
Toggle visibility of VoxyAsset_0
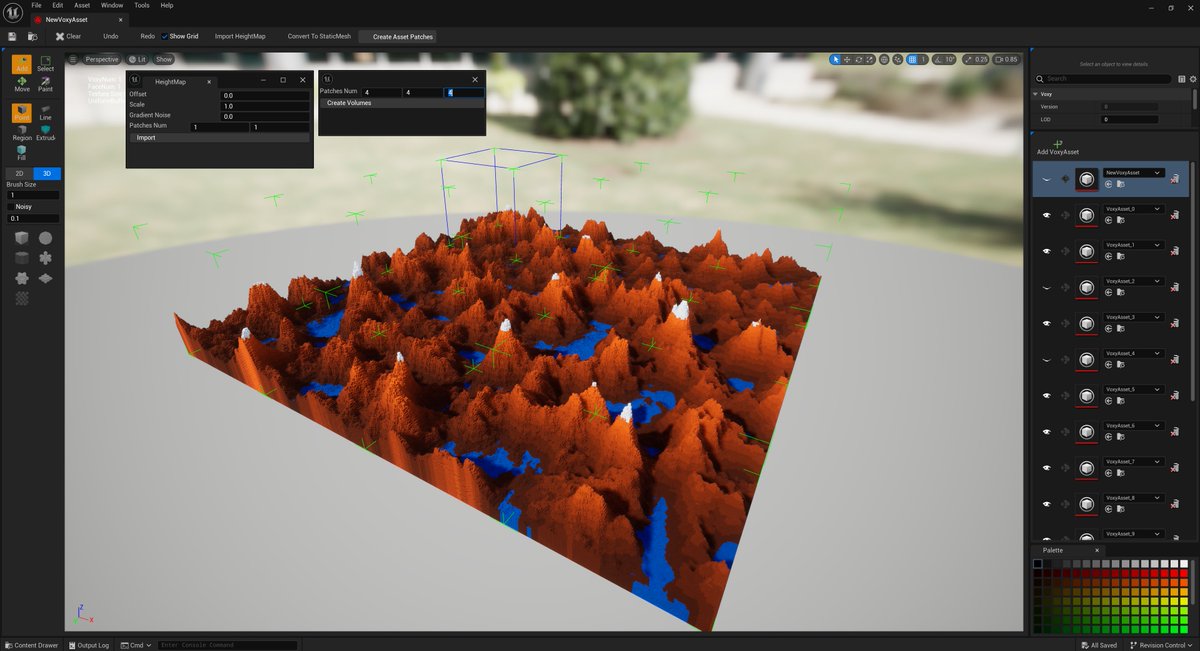tap(1047, 215)
